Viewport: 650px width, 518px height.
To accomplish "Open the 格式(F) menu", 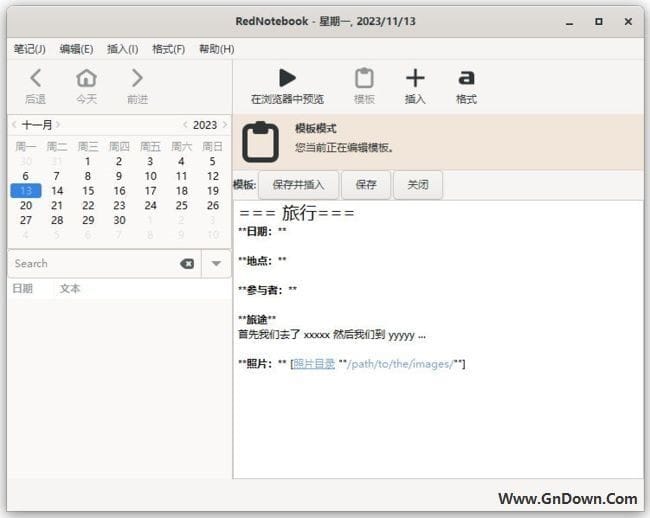I will pos(168,49).
